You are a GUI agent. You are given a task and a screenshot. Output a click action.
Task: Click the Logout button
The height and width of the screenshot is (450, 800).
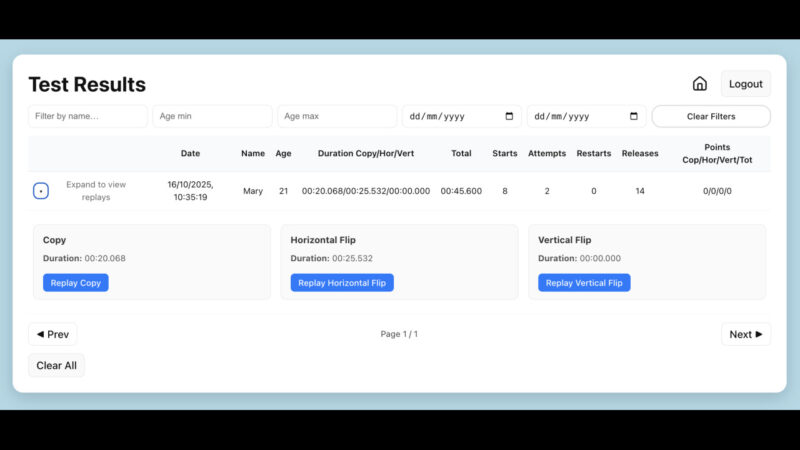745,84
